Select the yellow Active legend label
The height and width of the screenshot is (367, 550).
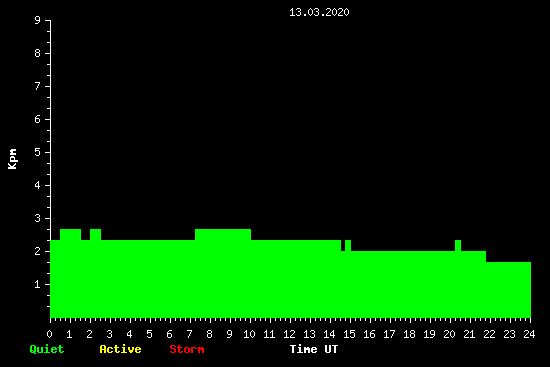click(120, 349)
